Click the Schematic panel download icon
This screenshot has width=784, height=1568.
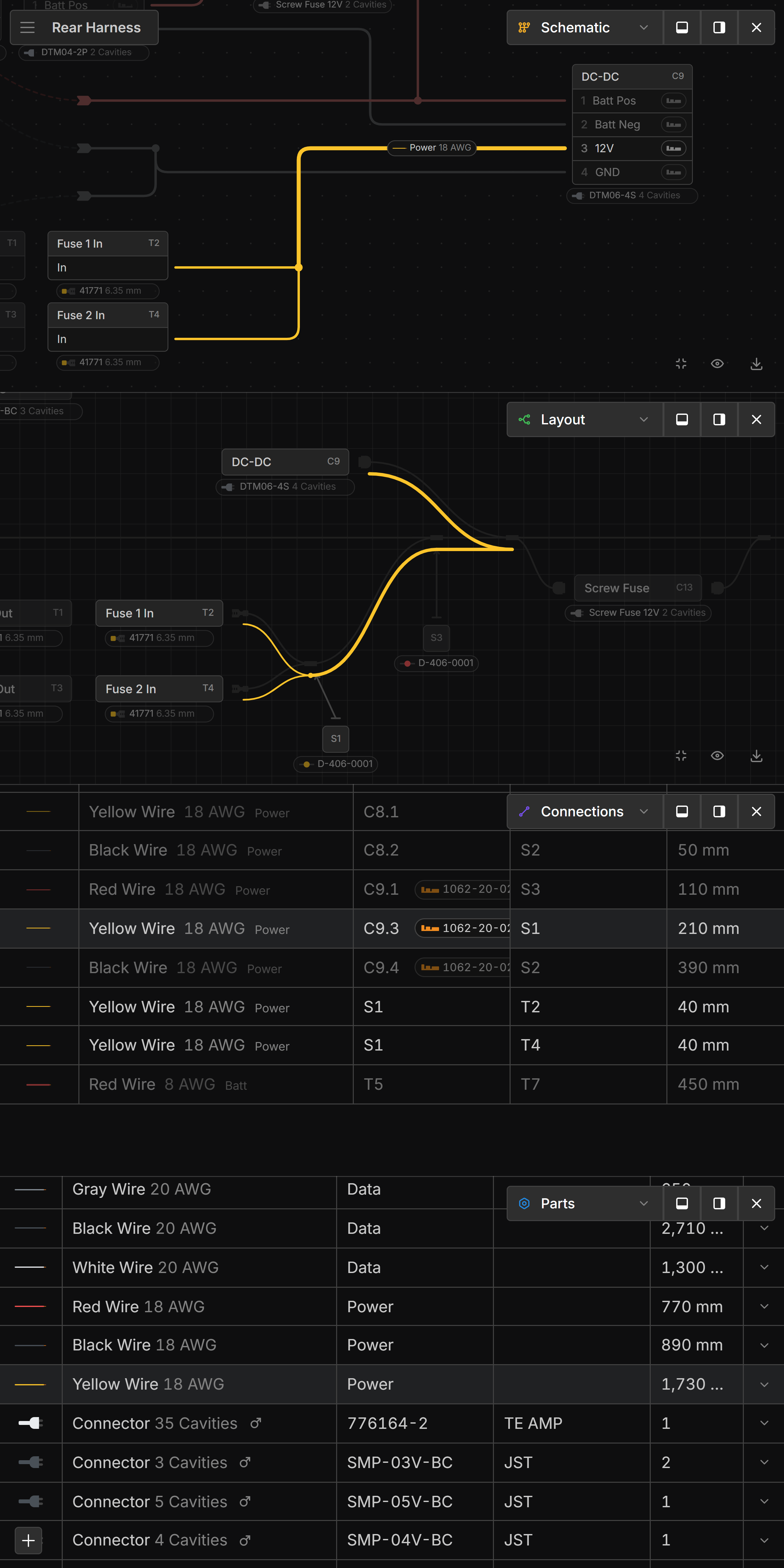click(756, 363)
